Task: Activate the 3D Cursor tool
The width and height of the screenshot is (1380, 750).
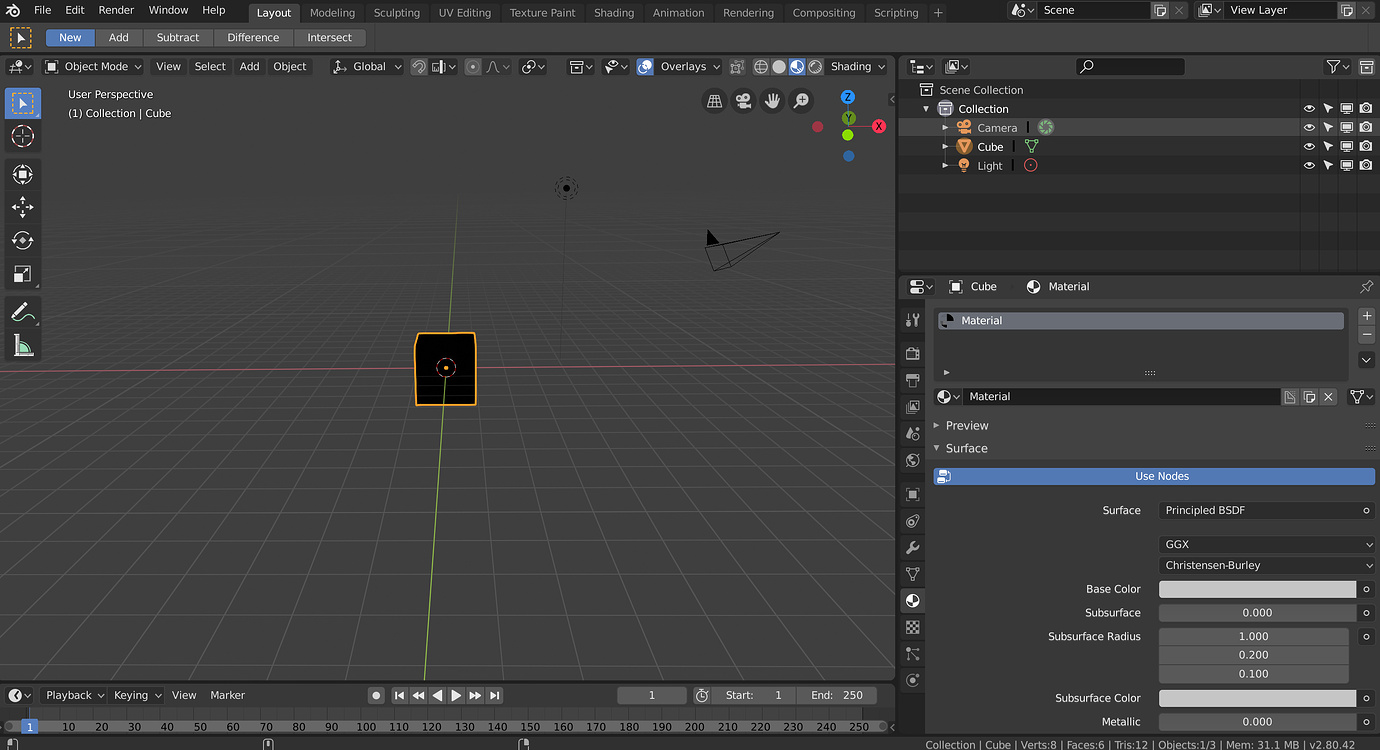Action: [23, 137]
